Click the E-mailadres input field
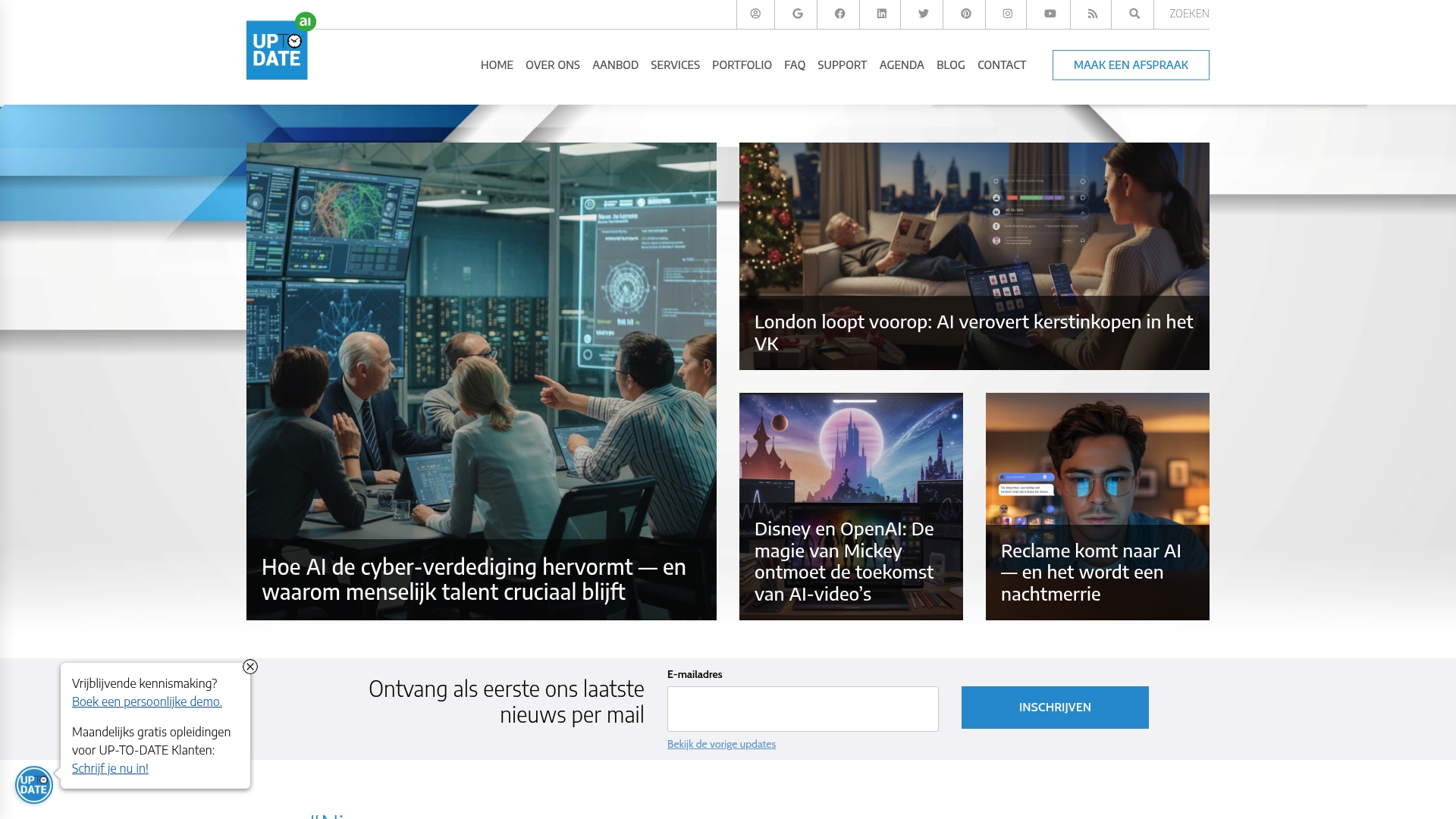The width and height of the screenshot is (1456, 819). 803,709
